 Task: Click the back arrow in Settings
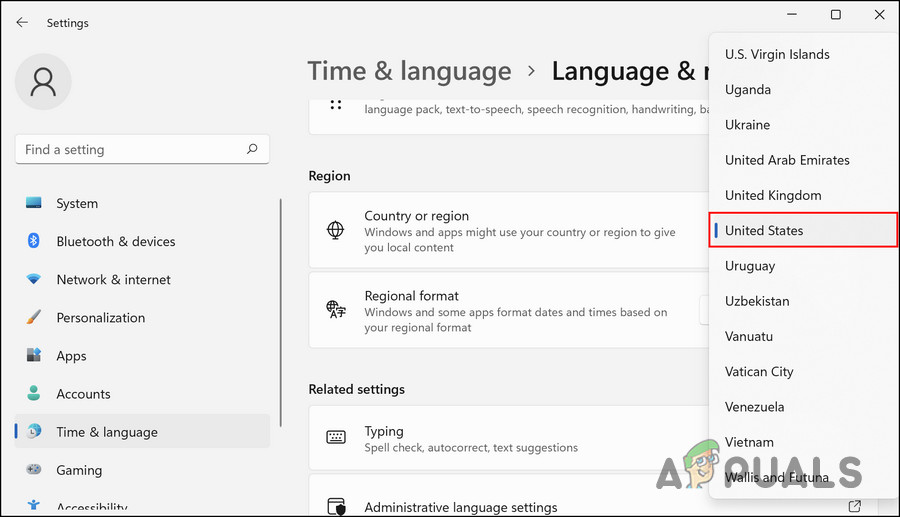coord(22,22)
